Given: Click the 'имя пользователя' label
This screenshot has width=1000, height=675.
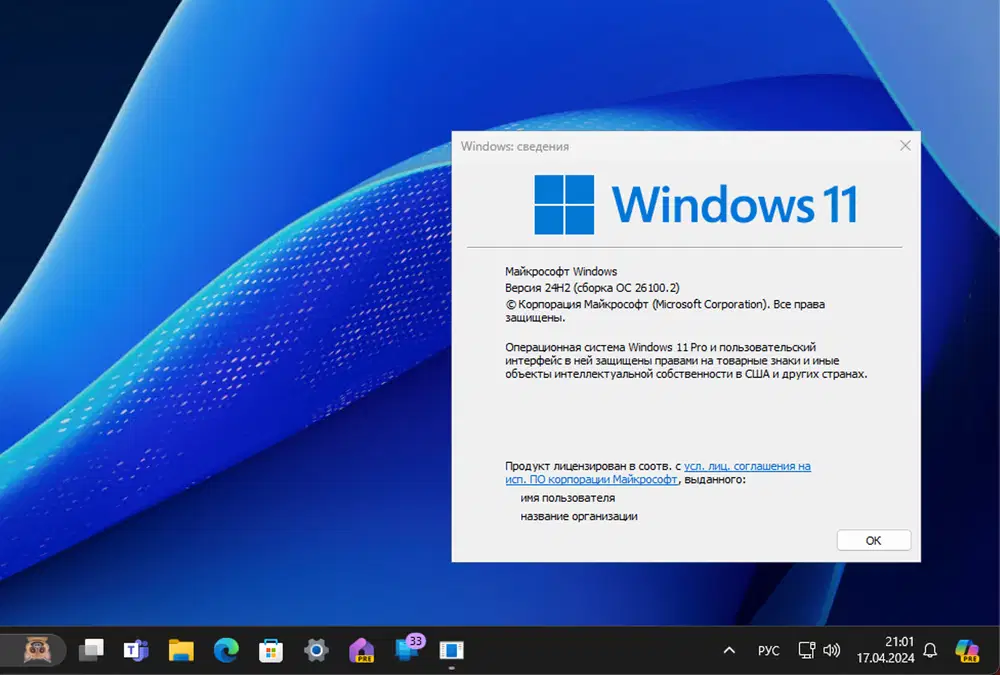Looking at the screenshot, I should tap(568, 498).
